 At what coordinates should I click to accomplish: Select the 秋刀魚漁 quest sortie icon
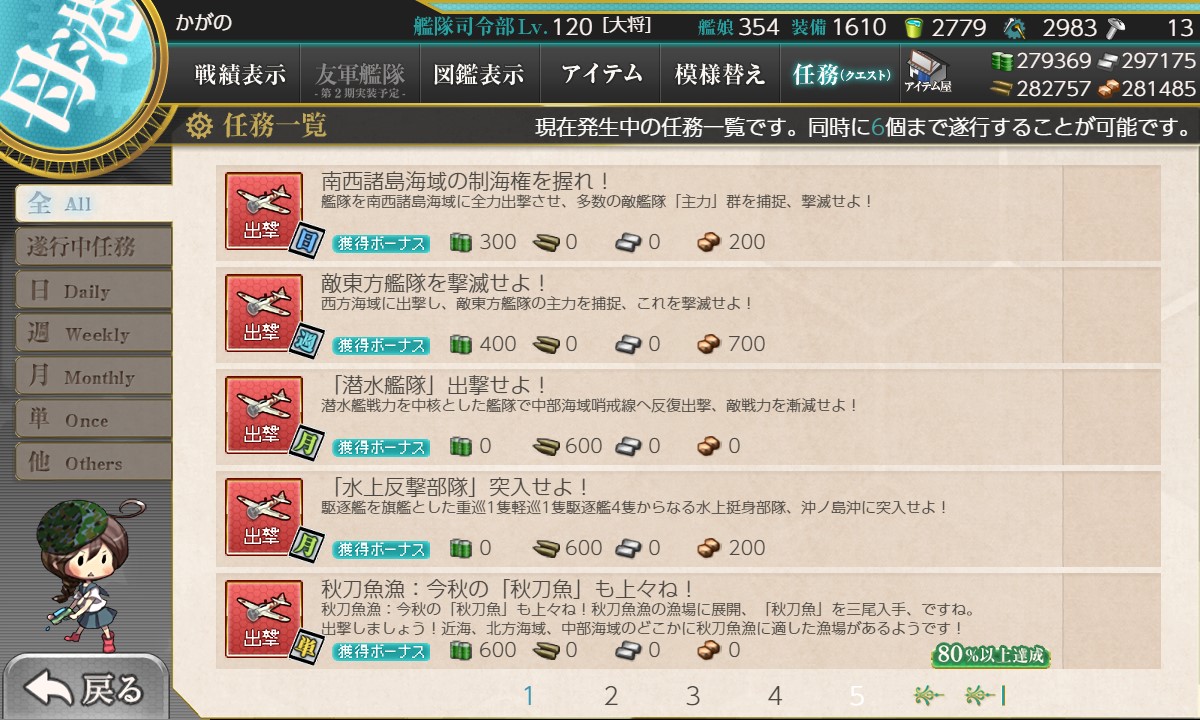[x=264, y=619]
